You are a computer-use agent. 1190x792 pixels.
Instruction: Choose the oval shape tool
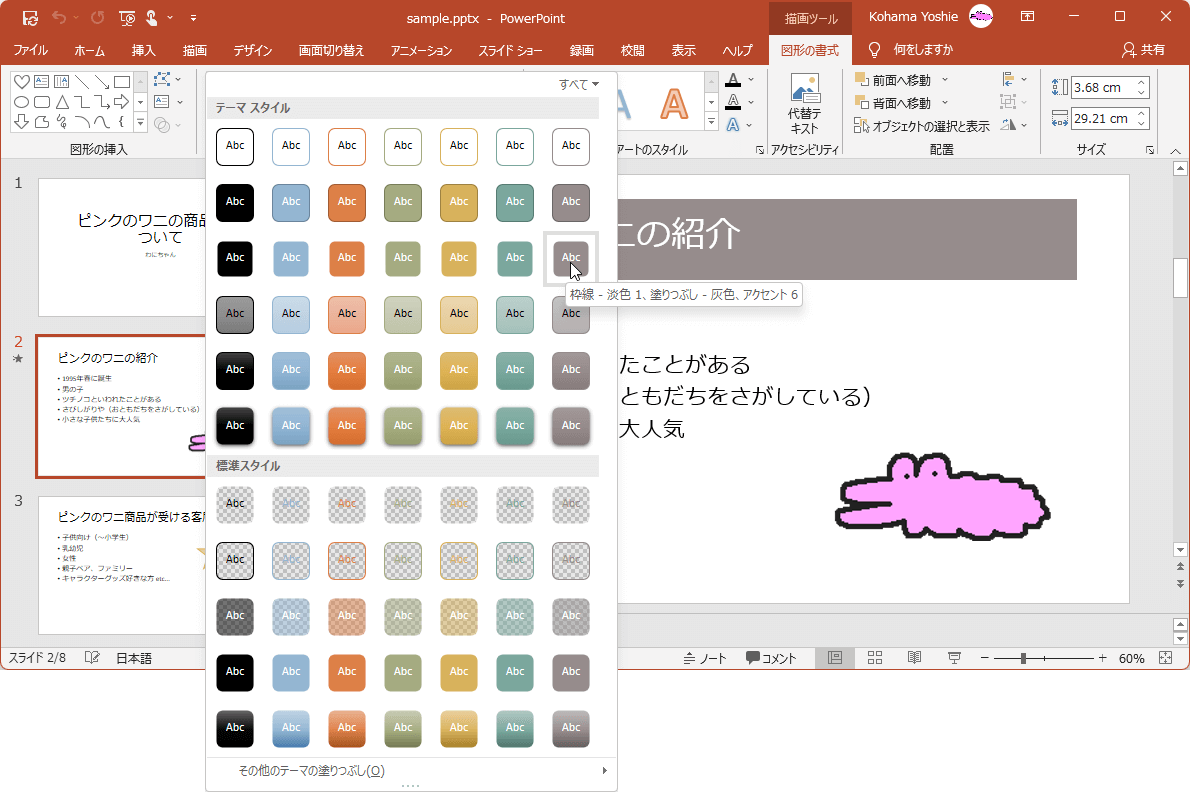tap(21, 102)
